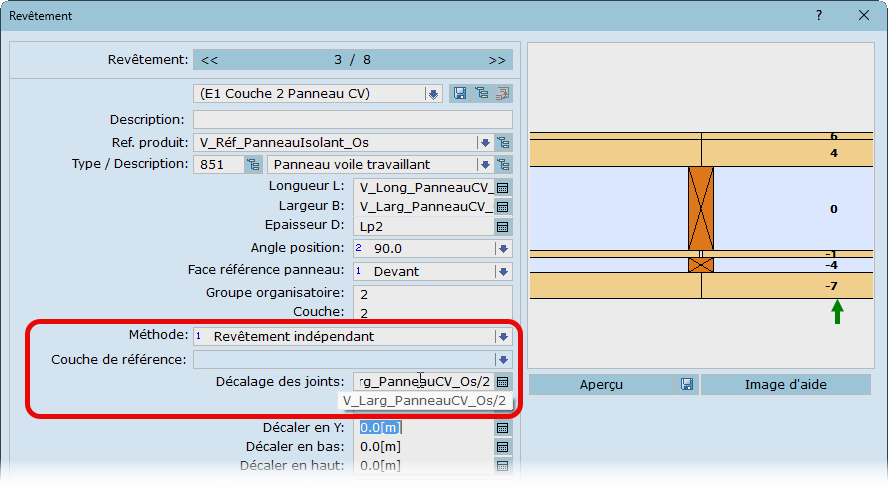888x489 pixels.
Task: Open calculator for Décaler en Y
Action: [503, 428]
